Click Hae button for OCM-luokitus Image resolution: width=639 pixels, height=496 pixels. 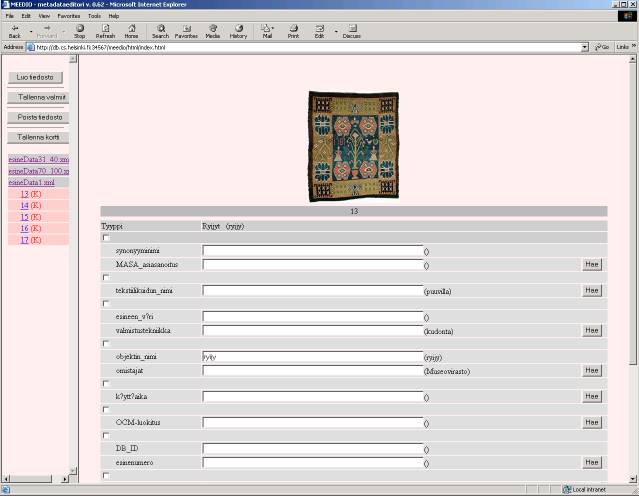(592, 423)
